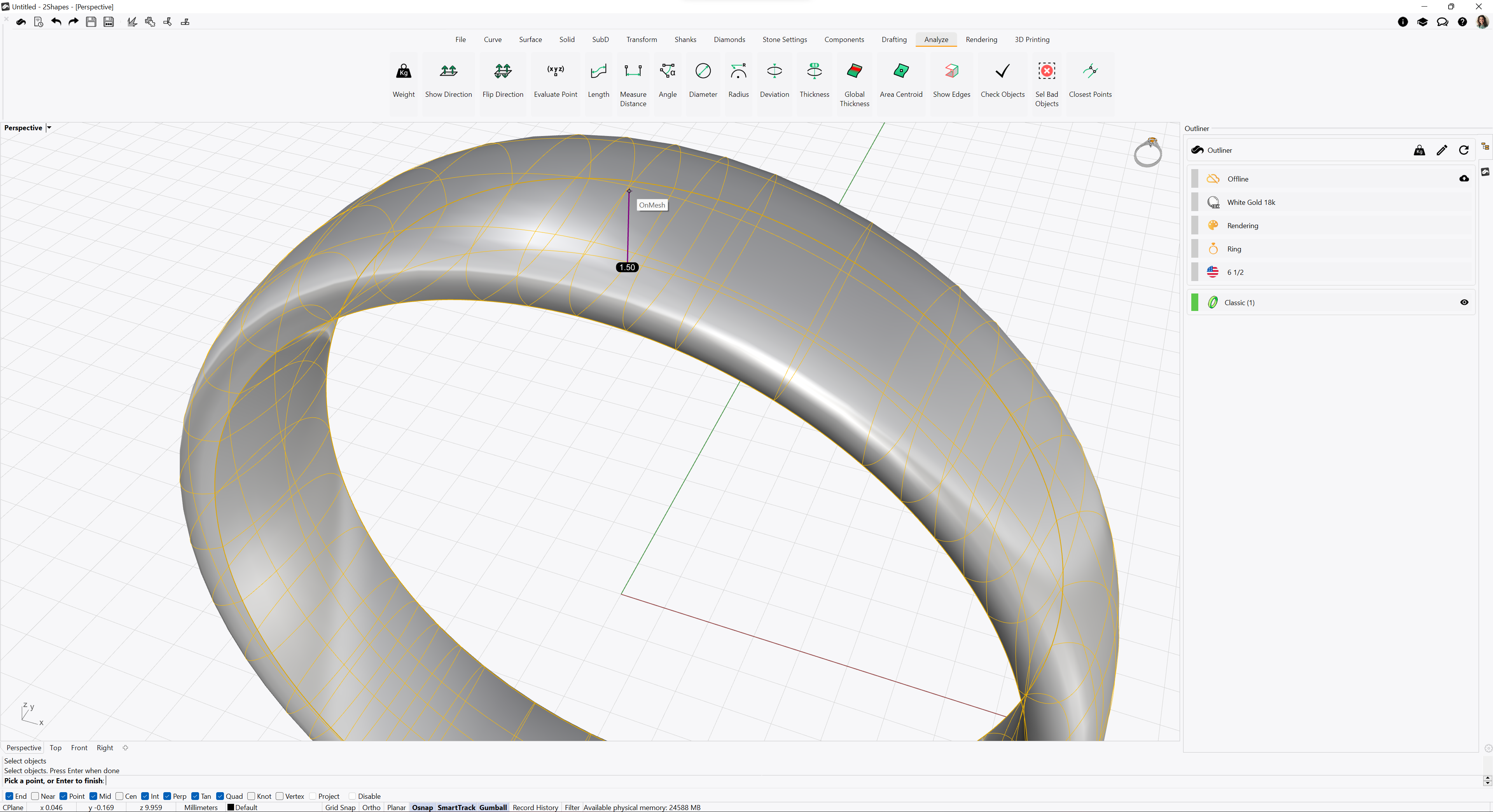Image resolution: width=1493 pixels, height=812 pixels.
Task: Choose the Global Thickness tool
Action: pyautogui.click(x=854, y=85)
